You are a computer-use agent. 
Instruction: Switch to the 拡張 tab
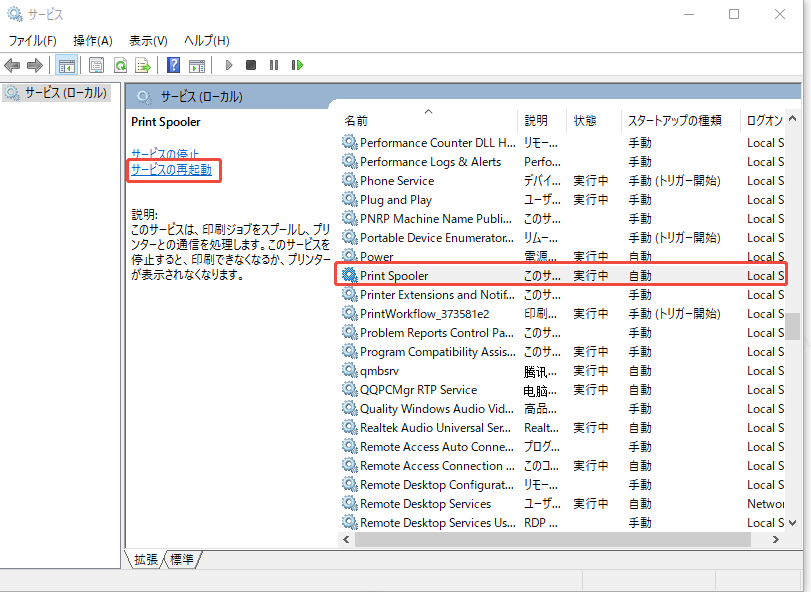(145, 559)
